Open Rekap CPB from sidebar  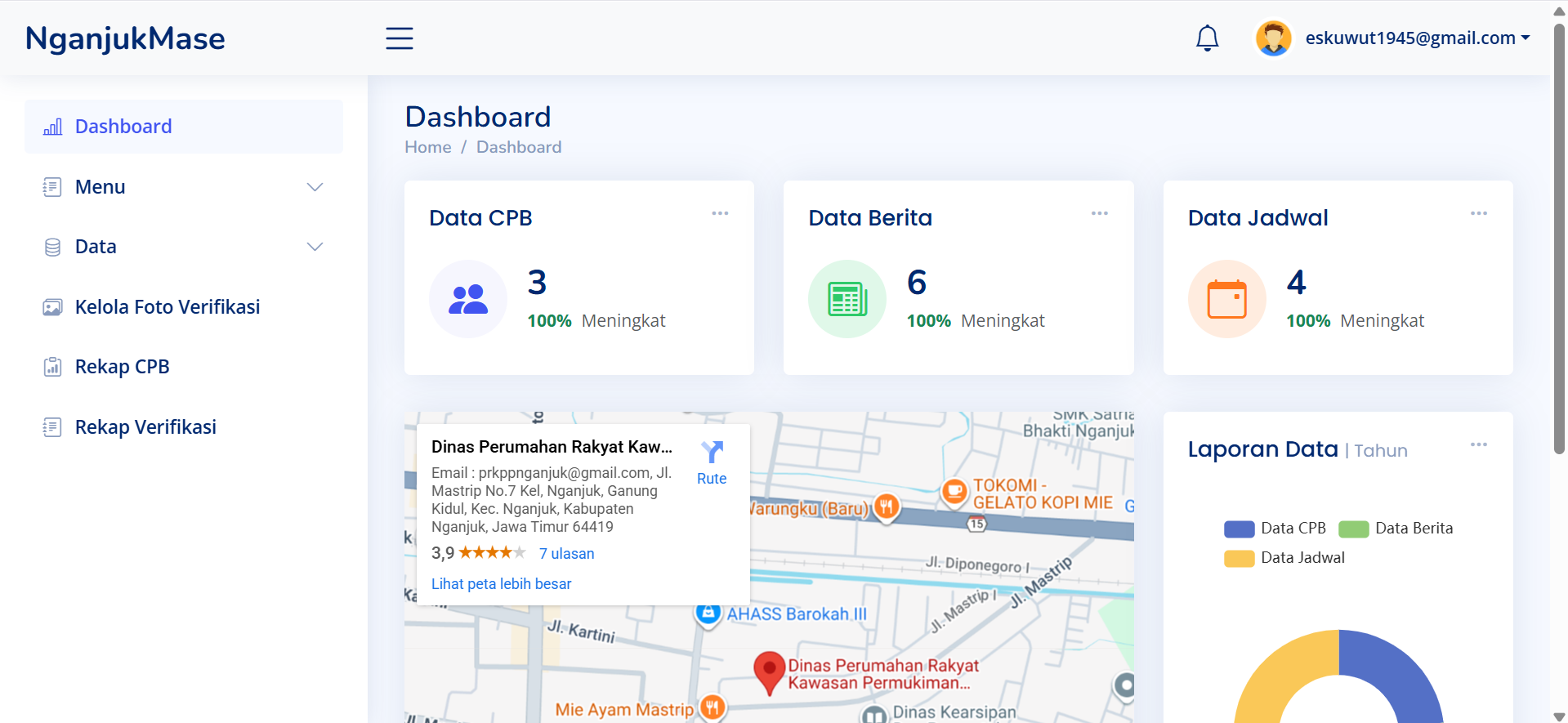click(x=122, y=367)
